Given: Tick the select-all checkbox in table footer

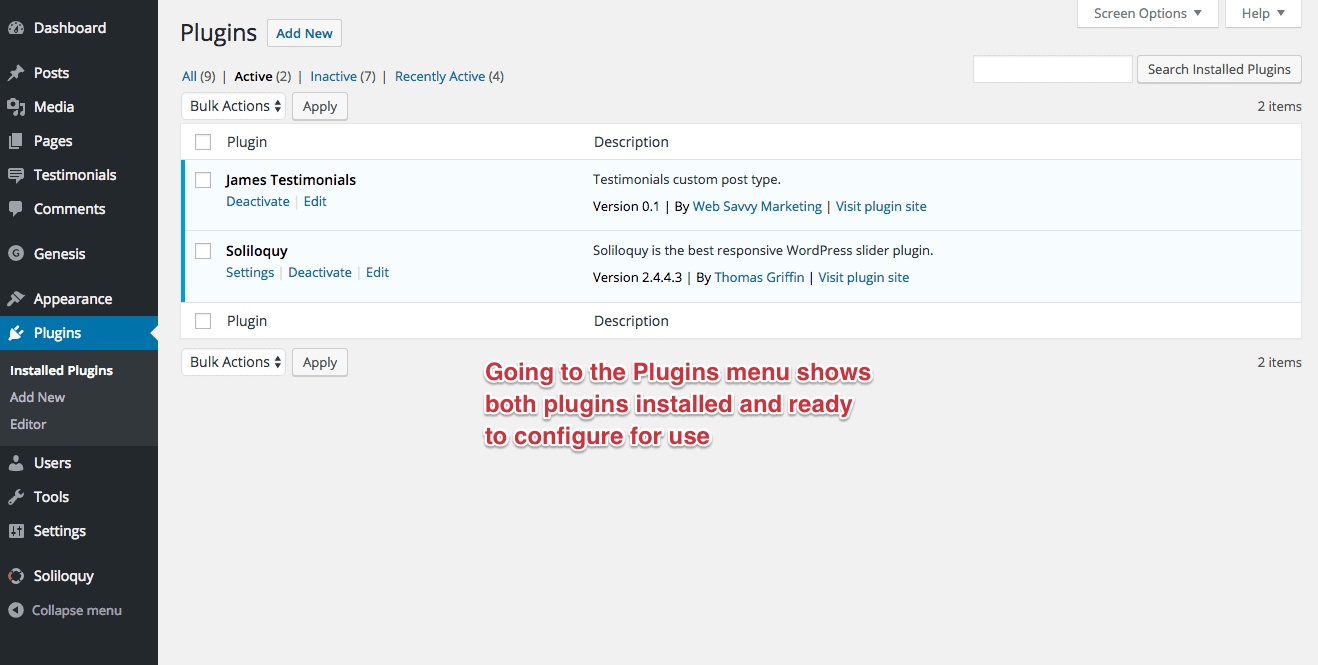Looking at the screenshot, I should click(203, 321).
